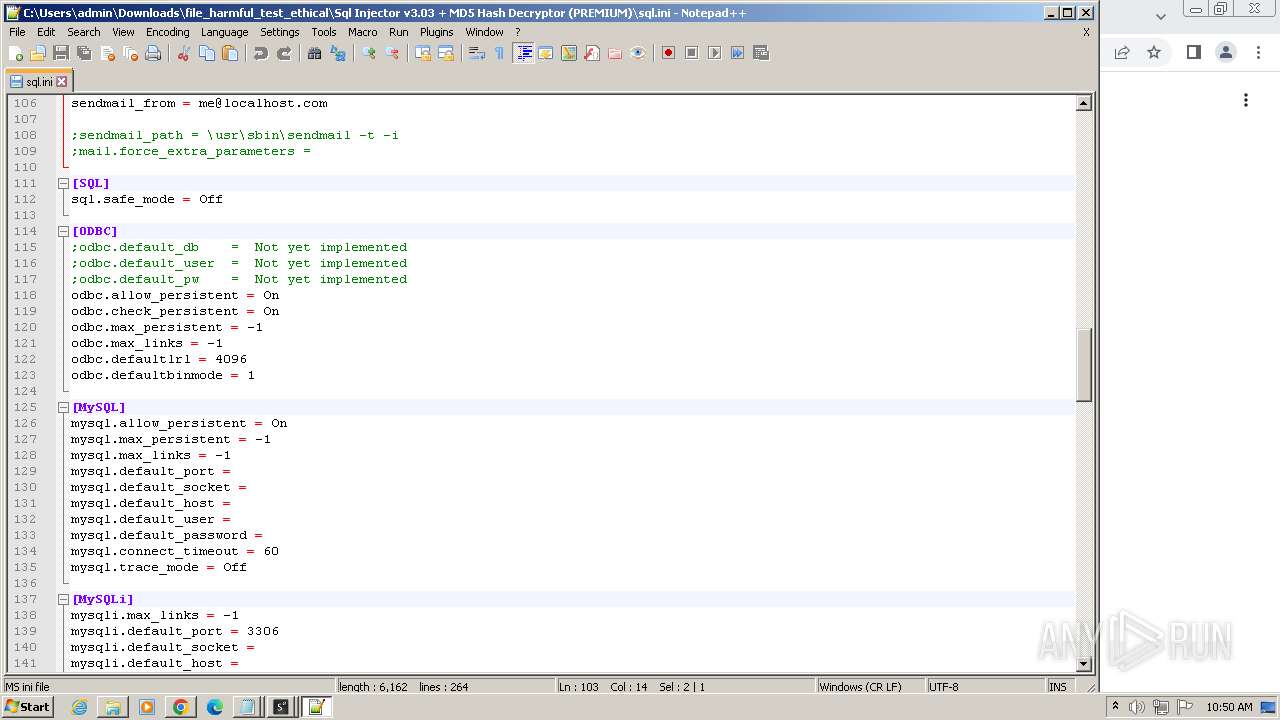Open the Search menu
This screenshot has width=1280, height=720.
tap(84, 32)
